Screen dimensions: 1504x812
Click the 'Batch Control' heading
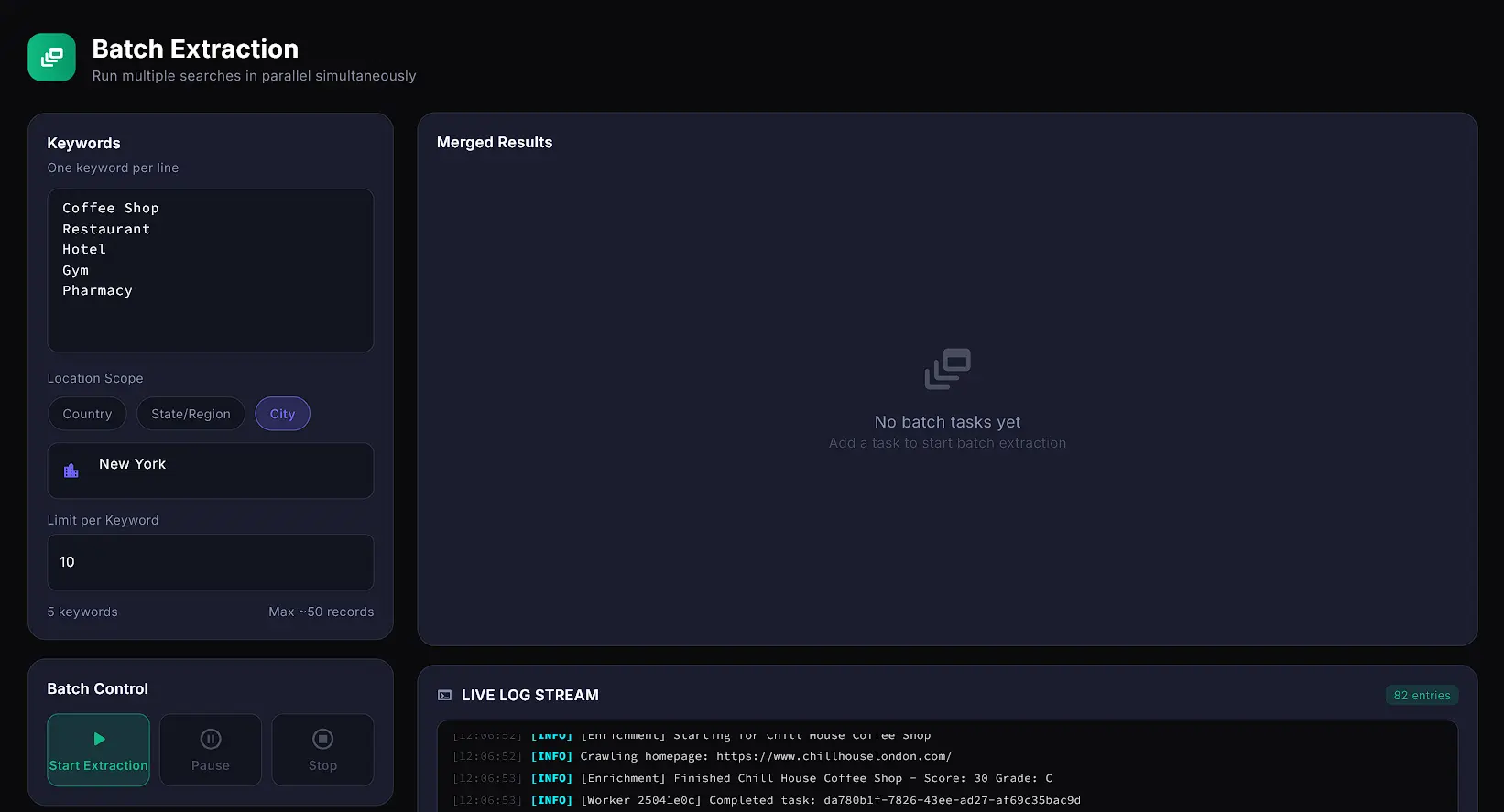click(97, 689)
